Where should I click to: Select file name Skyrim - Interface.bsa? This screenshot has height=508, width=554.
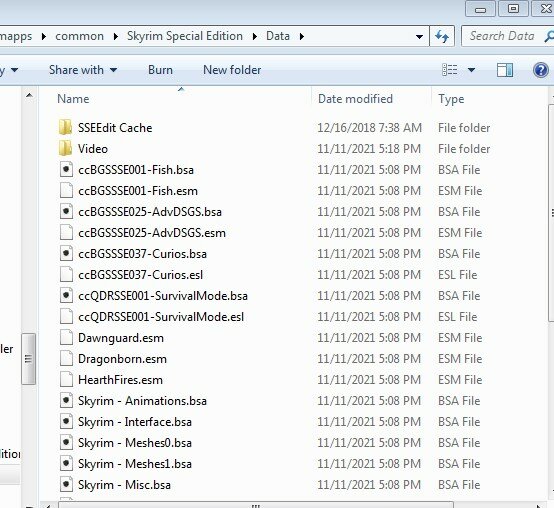point(135,422)
